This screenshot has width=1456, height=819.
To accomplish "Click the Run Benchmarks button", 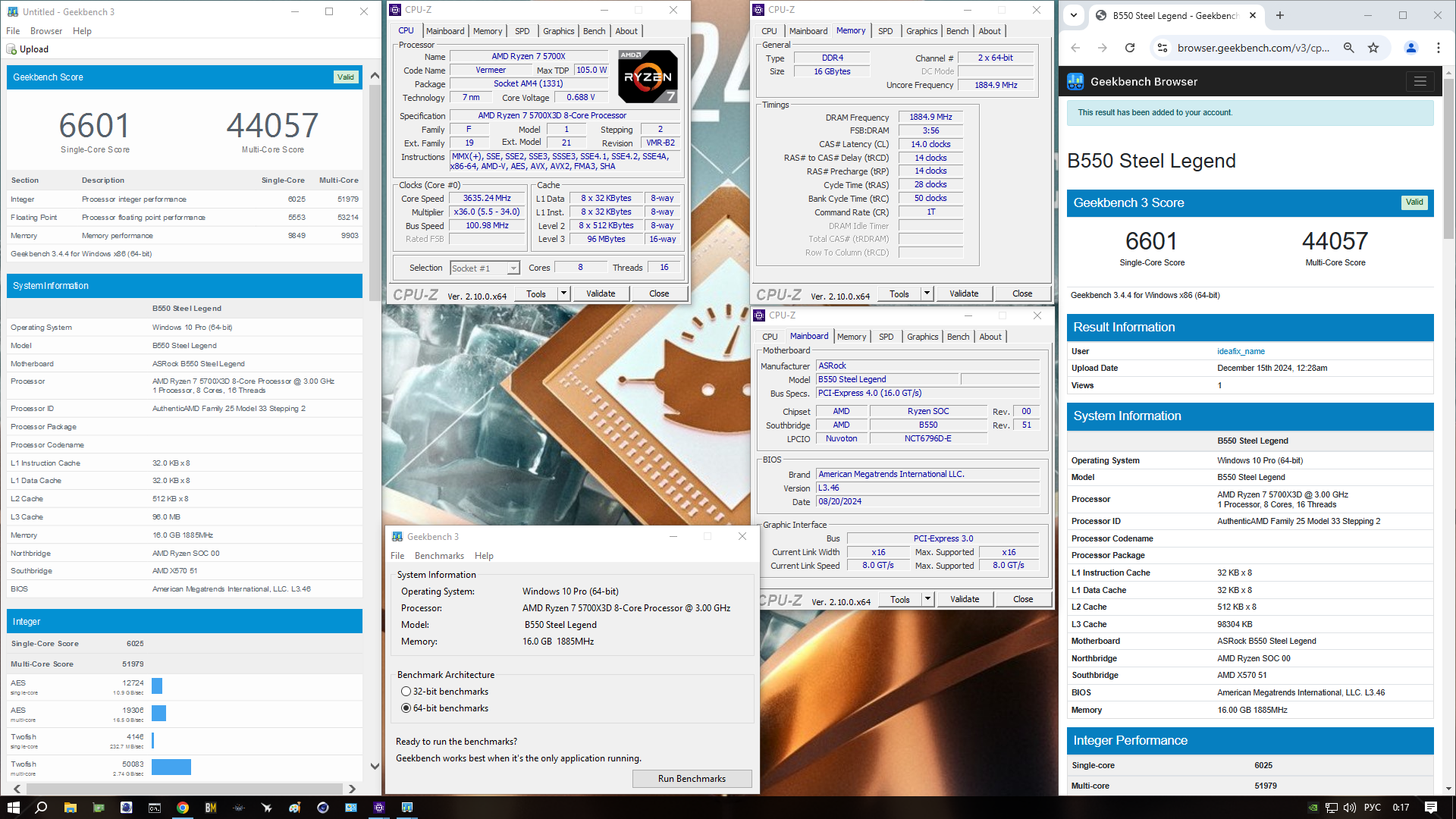I will 692,779.
